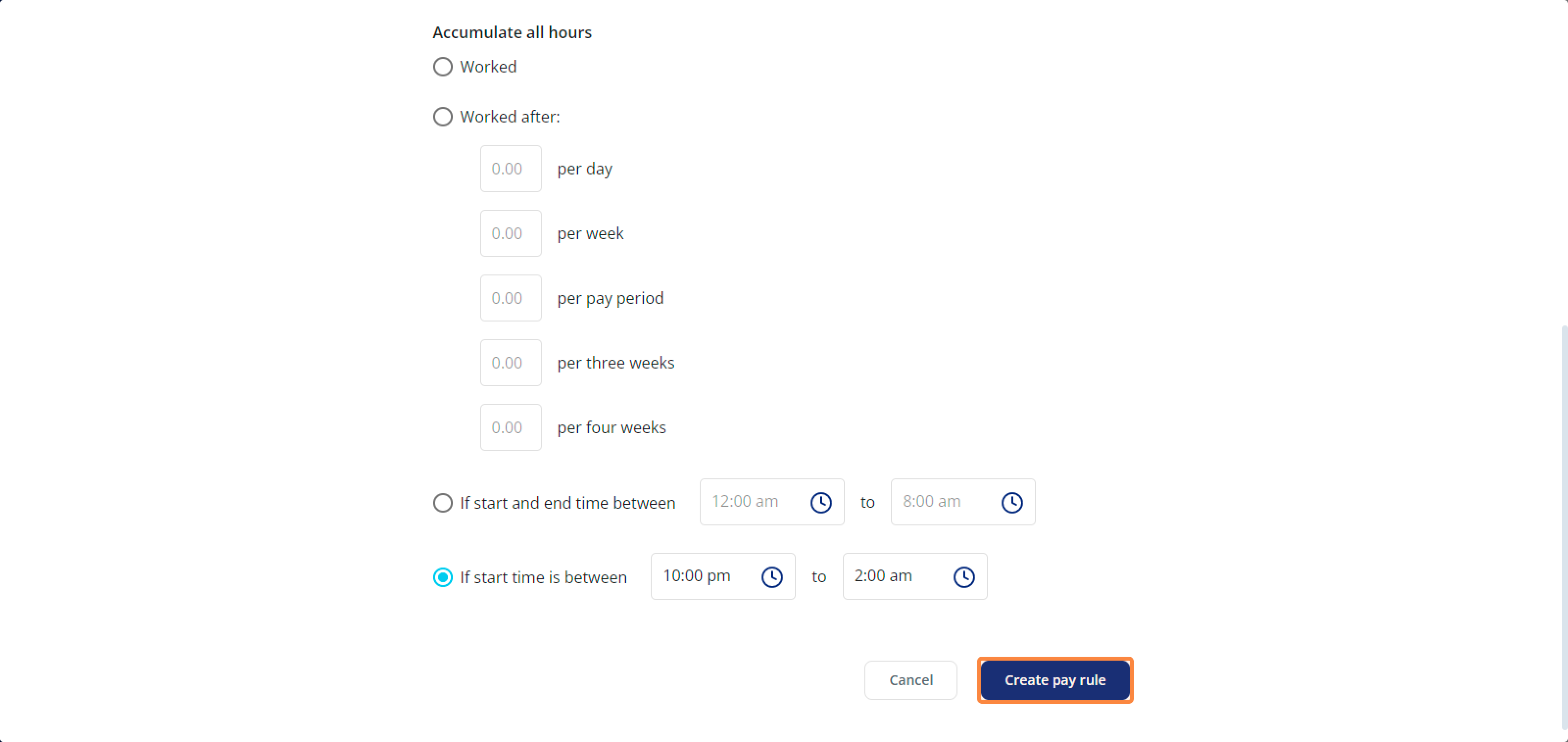The width and height of the screenshot is (1568, 742).
Task: Click the 2:00 am end time field
Action: point(915,576)
